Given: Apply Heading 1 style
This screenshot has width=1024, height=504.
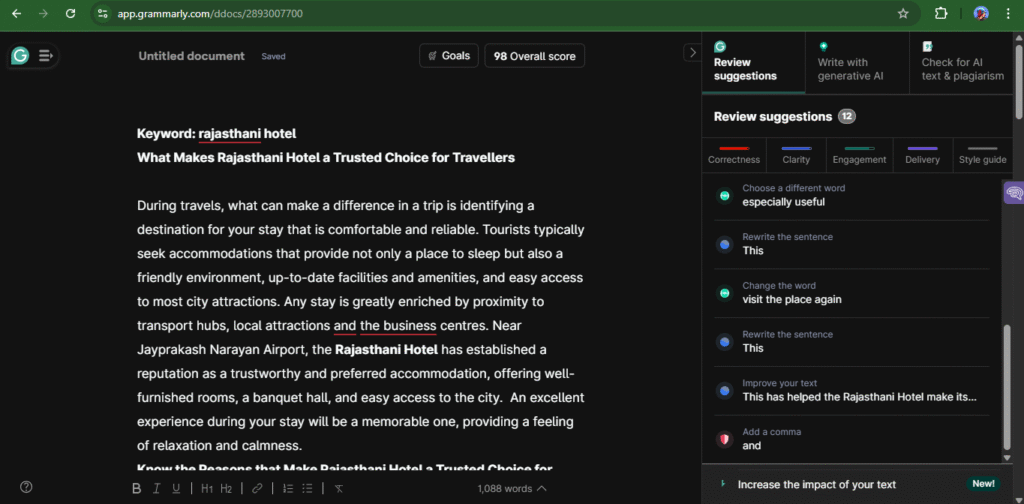Looking at the screenshot, I should click(x=206, y=488).
